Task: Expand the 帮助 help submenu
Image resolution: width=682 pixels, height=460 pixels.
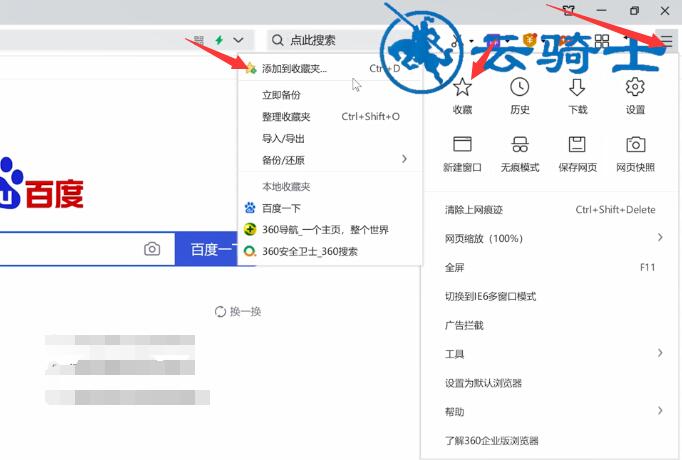Action: click(660, 410)
